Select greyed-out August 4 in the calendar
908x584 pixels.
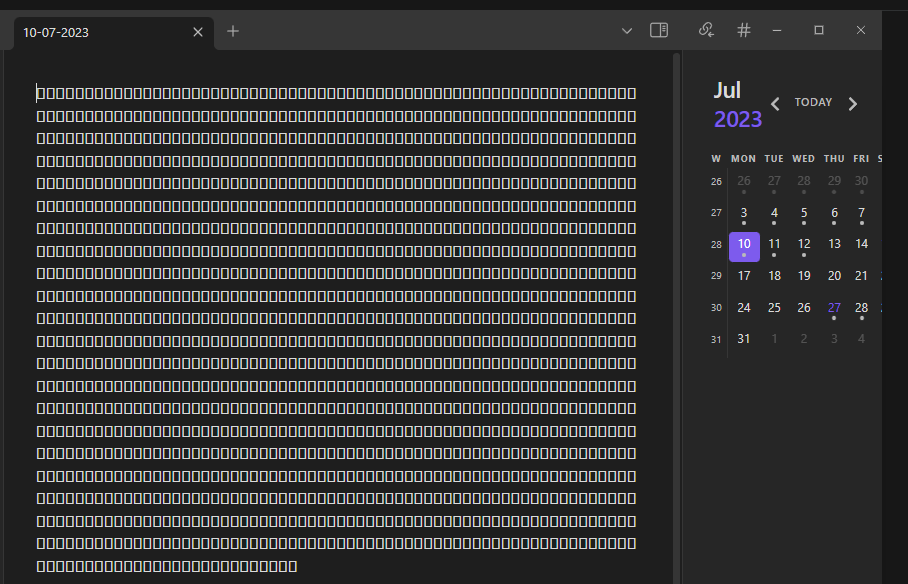(862, 341)
